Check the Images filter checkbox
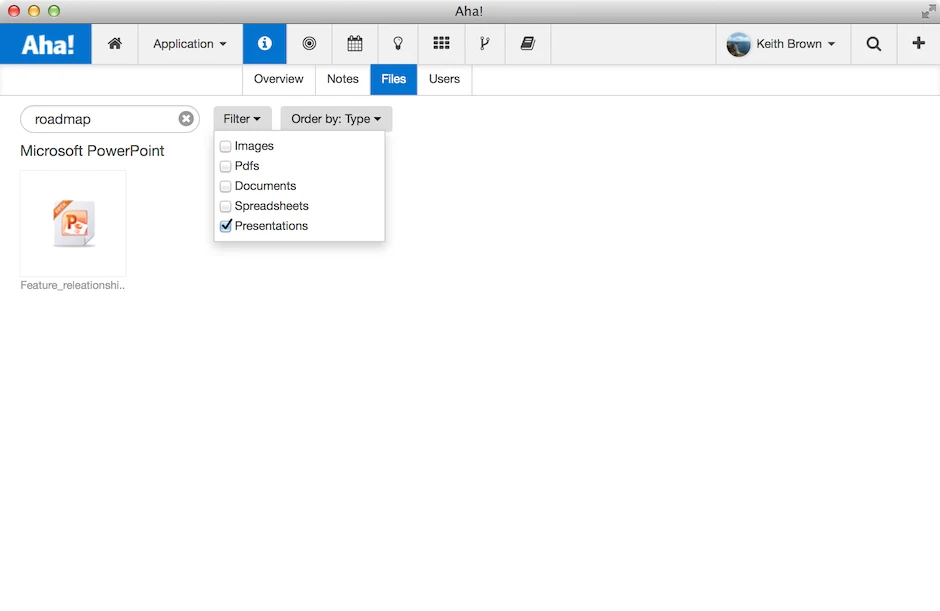 click(x=225, y=146)
